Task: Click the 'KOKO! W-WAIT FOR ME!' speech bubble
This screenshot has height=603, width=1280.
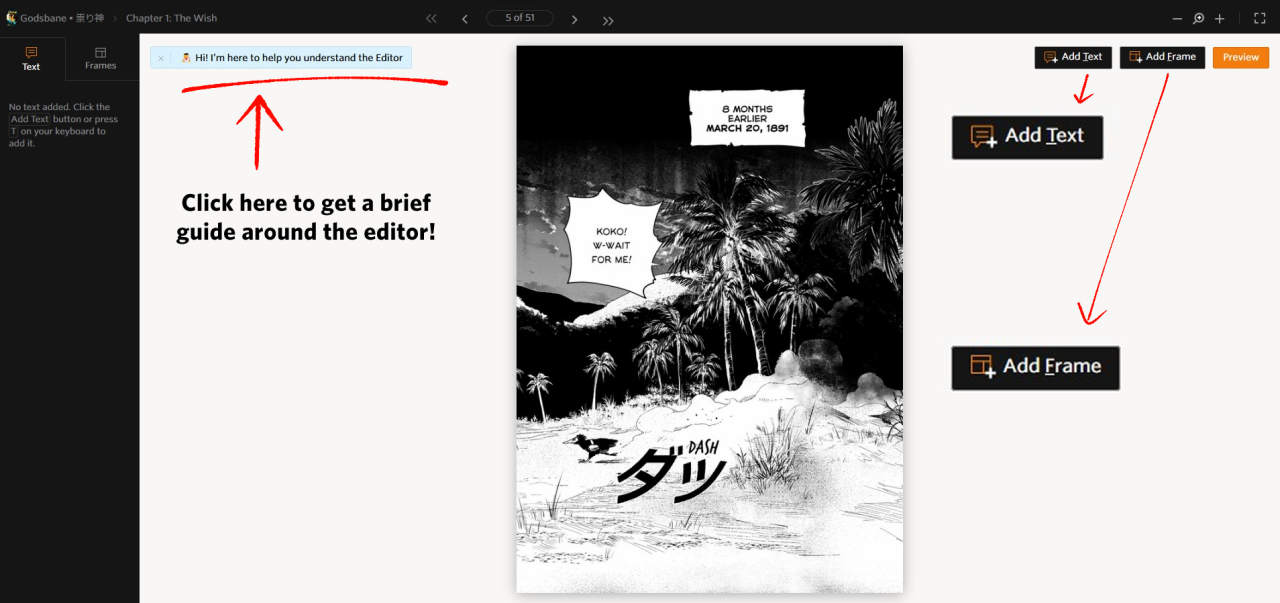Action: coord(613,245)
